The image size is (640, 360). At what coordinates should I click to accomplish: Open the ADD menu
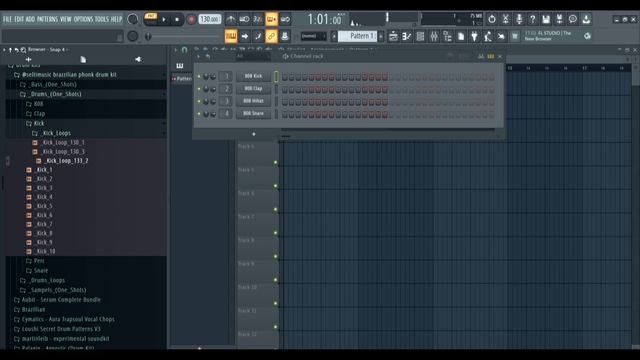pyautogui.click(x=31, y=19)
